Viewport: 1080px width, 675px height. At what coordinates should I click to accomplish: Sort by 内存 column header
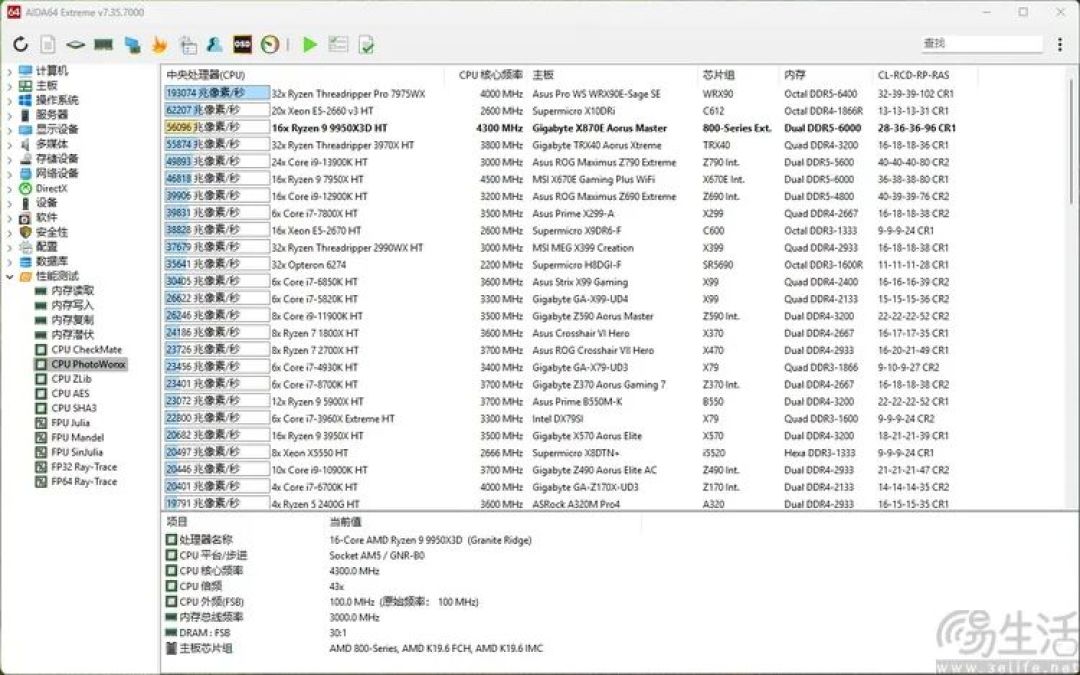(x=794, y=74)
